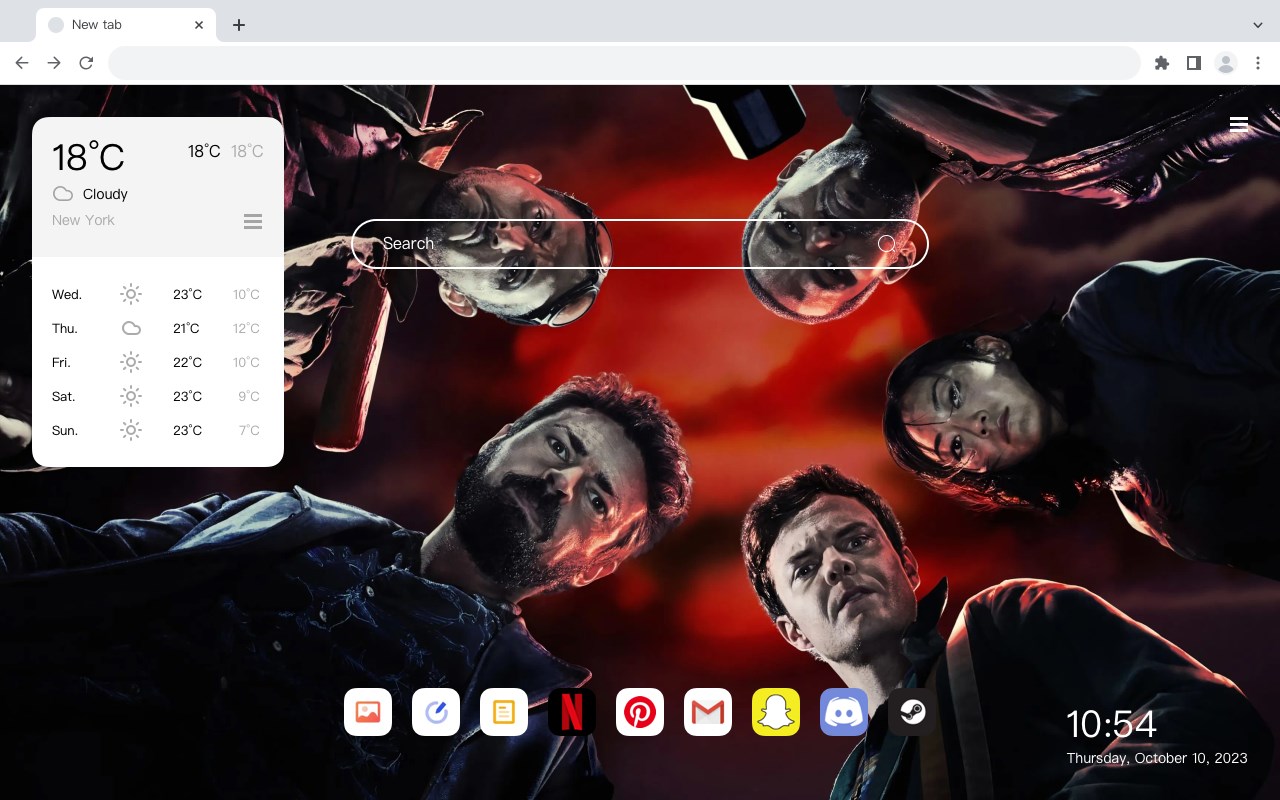Launch the Pinterest shortcut
The height and width of the screenshot is (800, 1280).
(x=640, y=712)
